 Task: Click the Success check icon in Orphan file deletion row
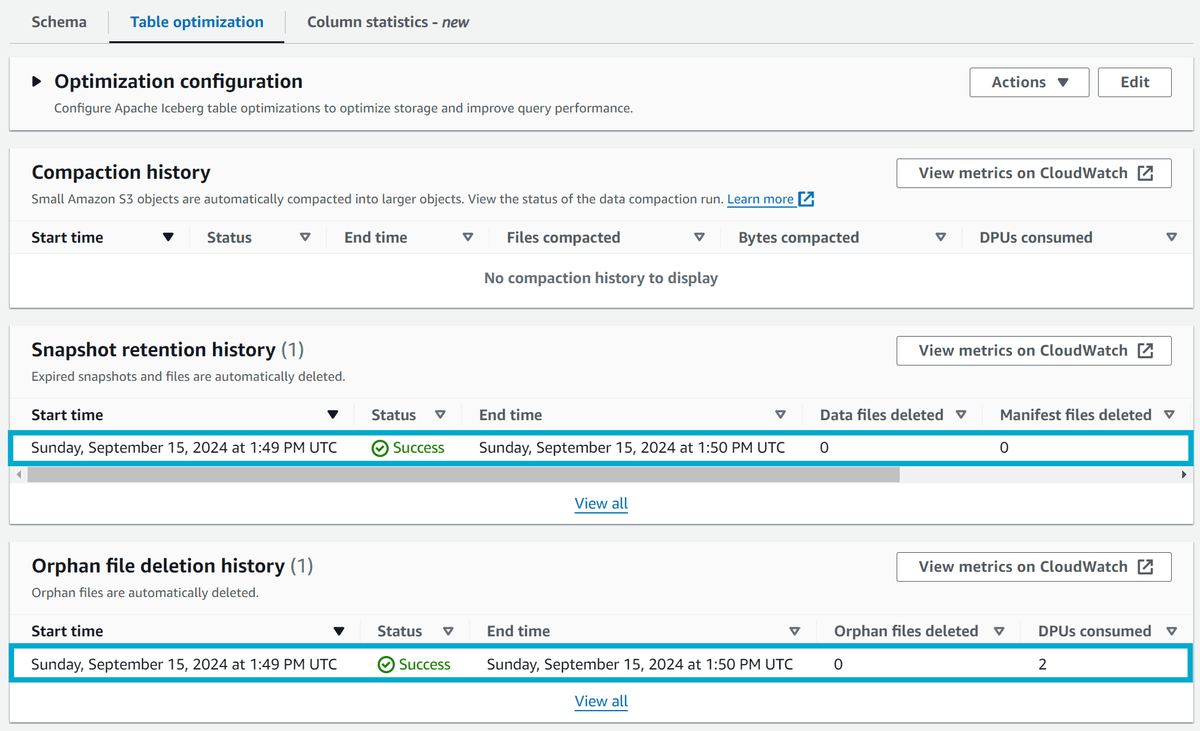coord(388,663)
